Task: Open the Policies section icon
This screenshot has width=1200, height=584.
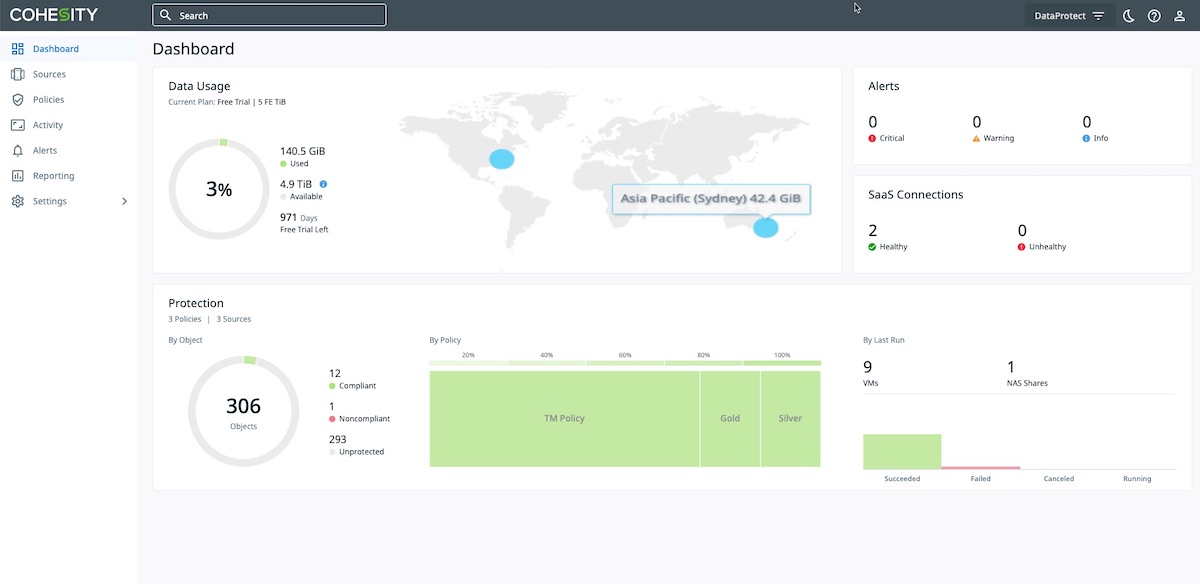Action: tap(16, 99)
